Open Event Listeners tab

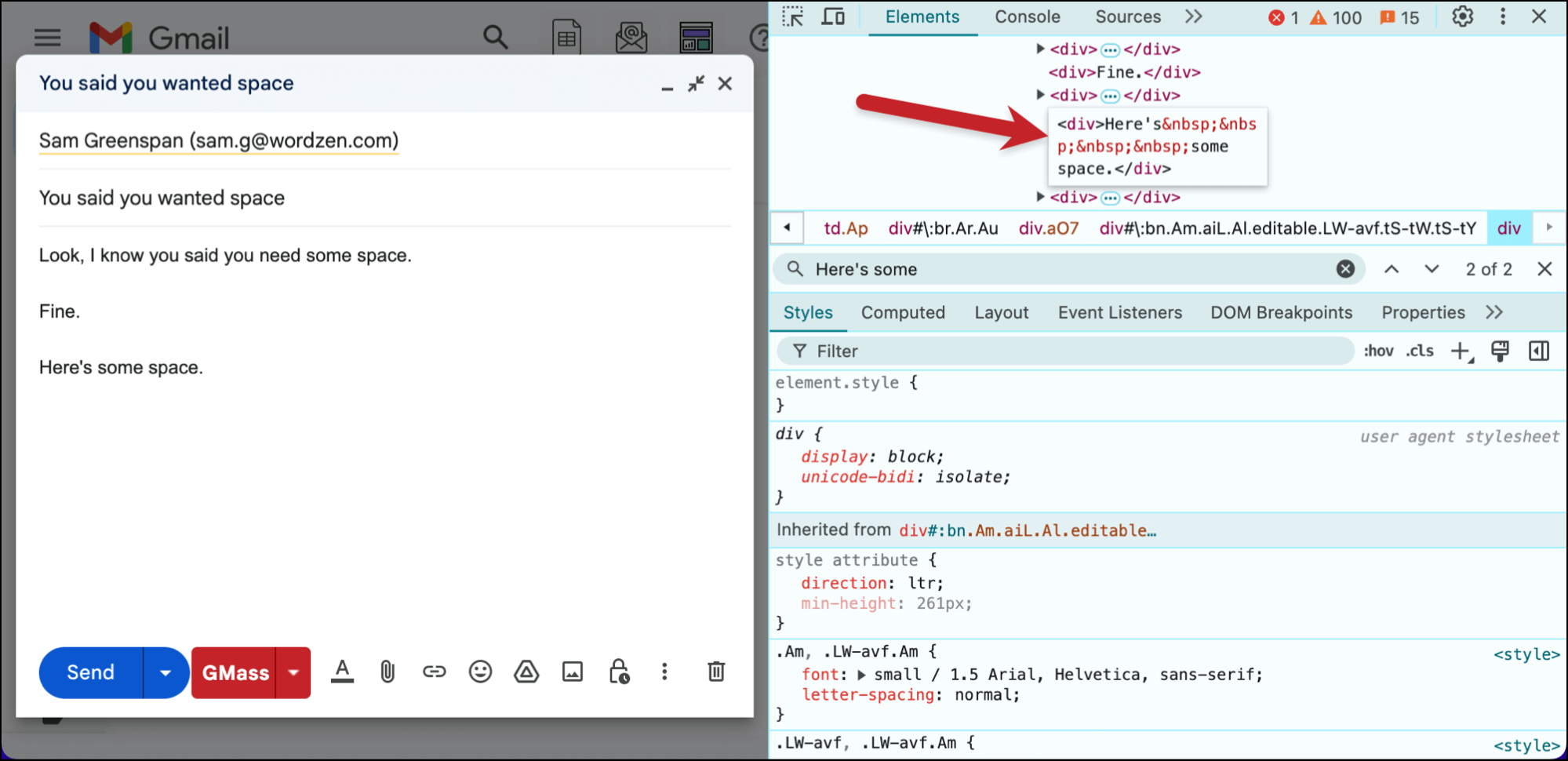pyautogui.click(x=1119, y=312)
